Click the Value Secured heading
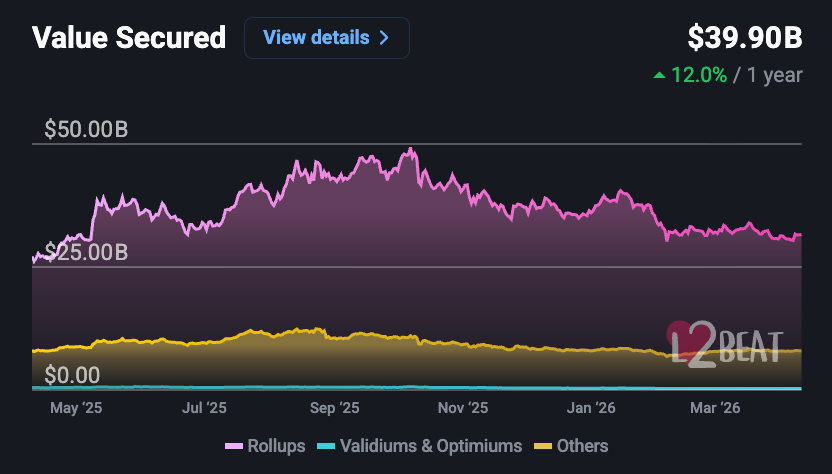 [x=129, y=38]
